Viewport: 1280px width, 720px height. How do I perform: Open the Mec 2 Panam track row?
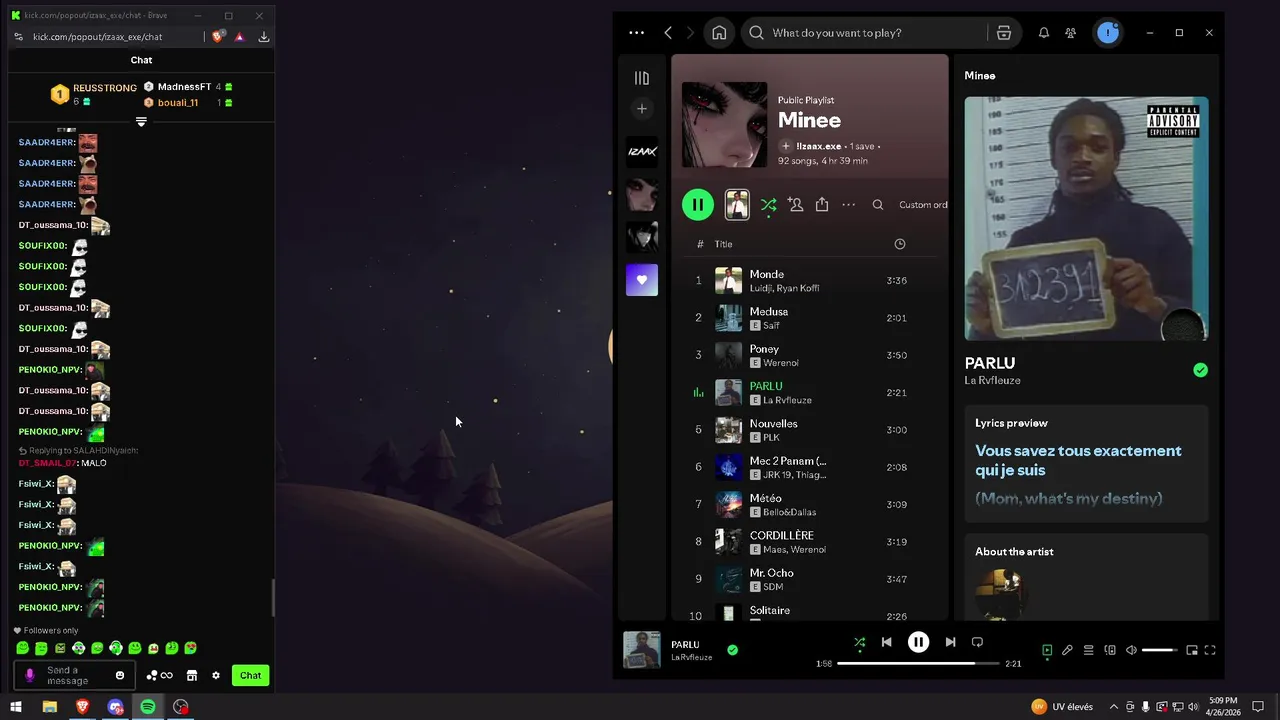(810, 467)
